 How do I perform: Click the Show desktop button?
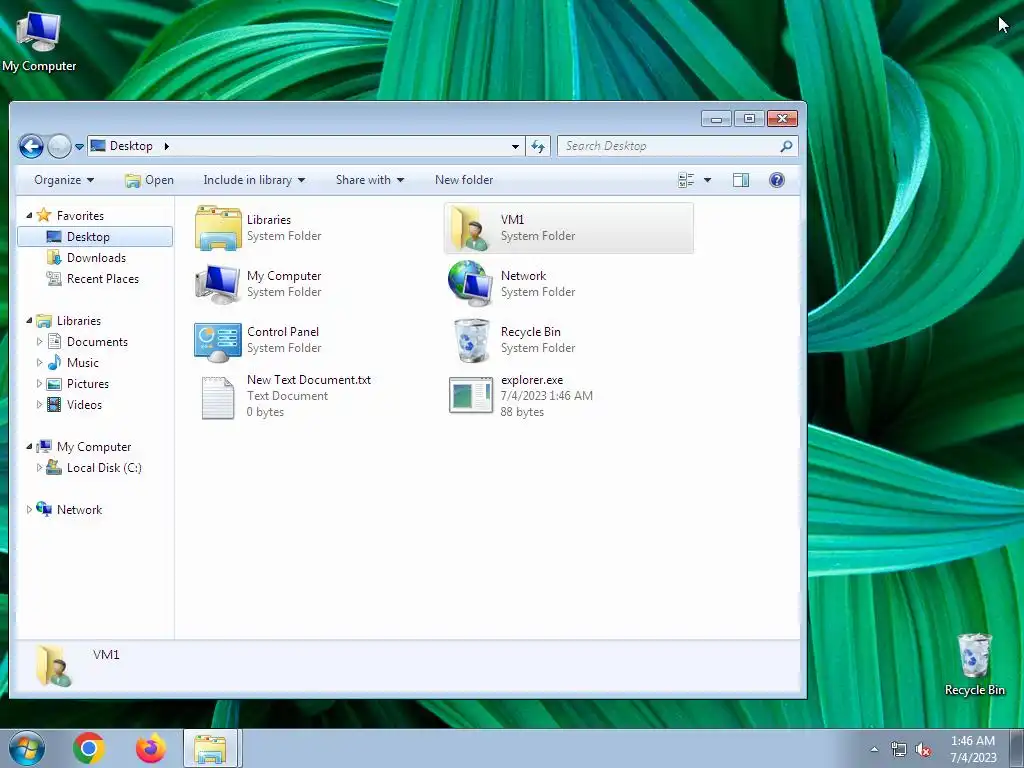point(1018,748)
